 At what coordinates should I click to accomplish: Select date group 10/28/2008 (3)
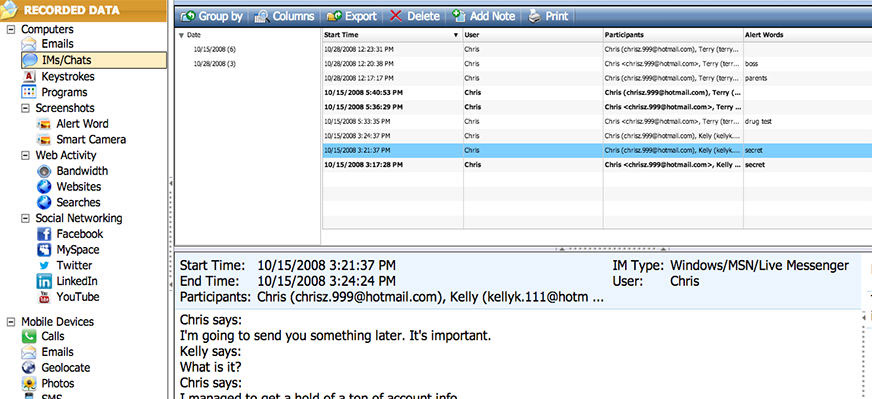tap(215, 64)
